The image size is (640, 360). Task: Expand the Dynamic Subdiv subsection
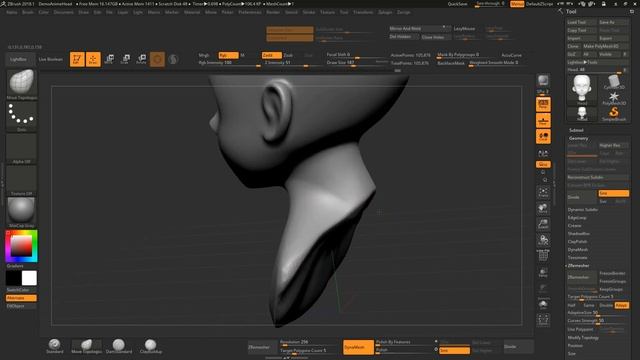coord(582,209)
